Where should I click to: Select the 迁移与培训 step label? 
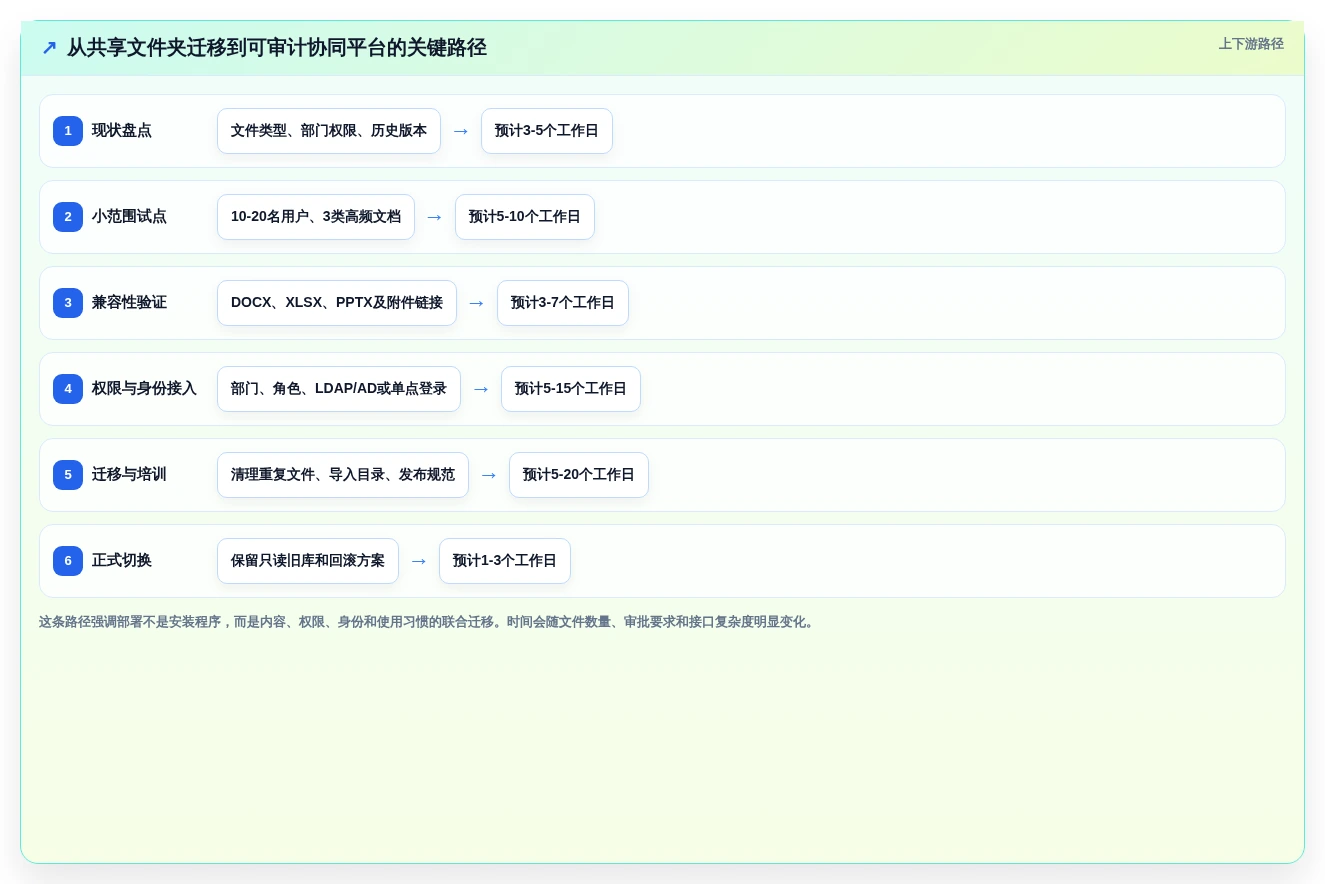click(x=129, y=475)
